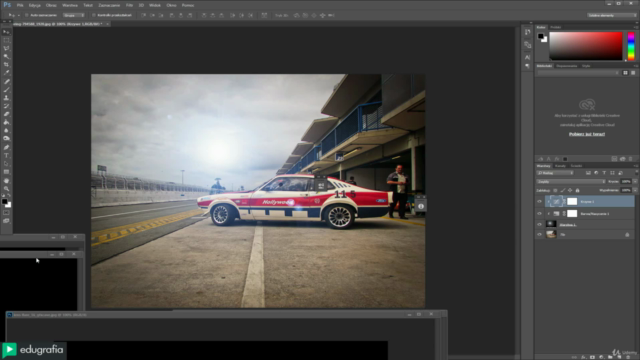
Task: Click lock all icon in Layers lock row
Action: pyautogui.click(x=577, y=190)
